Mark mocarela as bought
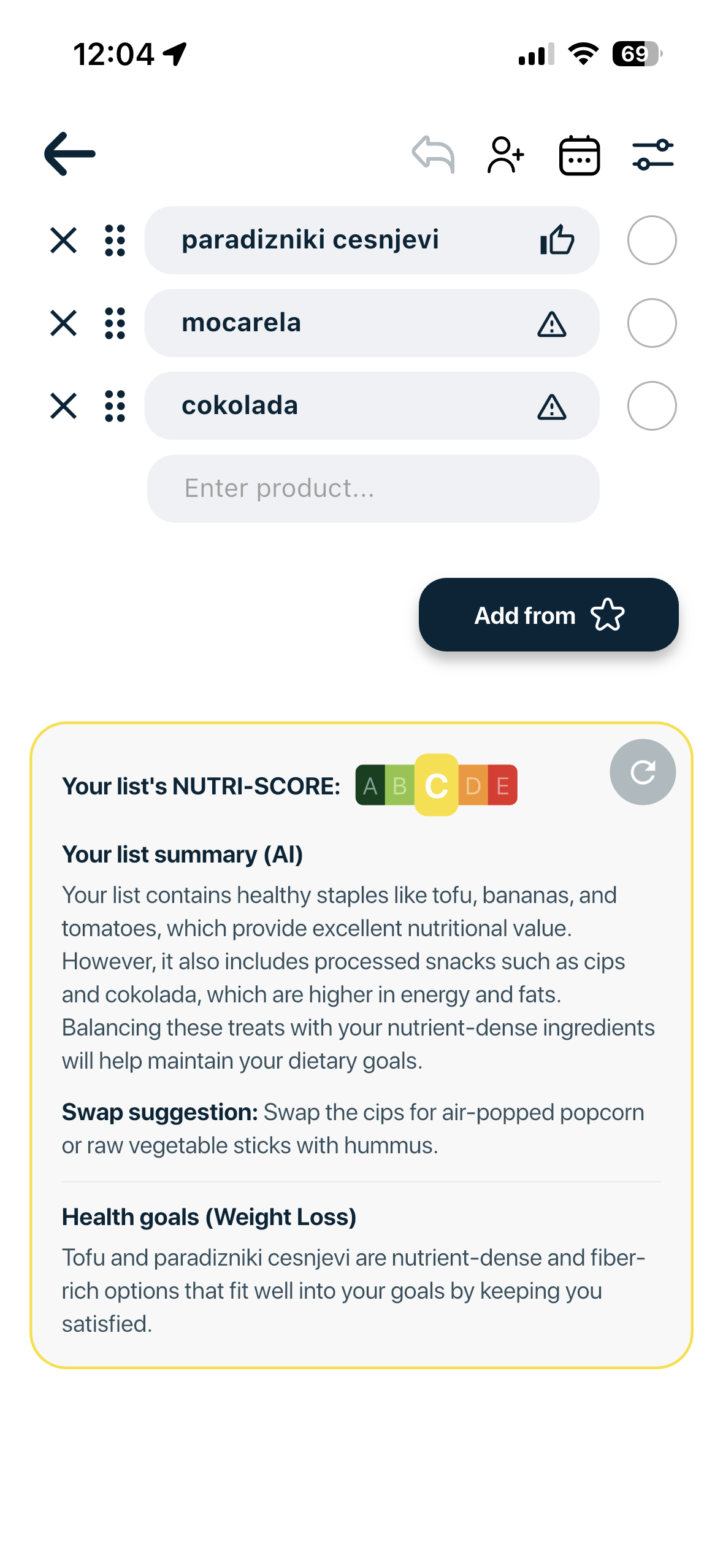This screenshot has width=723, height=1568. point(652,323)
